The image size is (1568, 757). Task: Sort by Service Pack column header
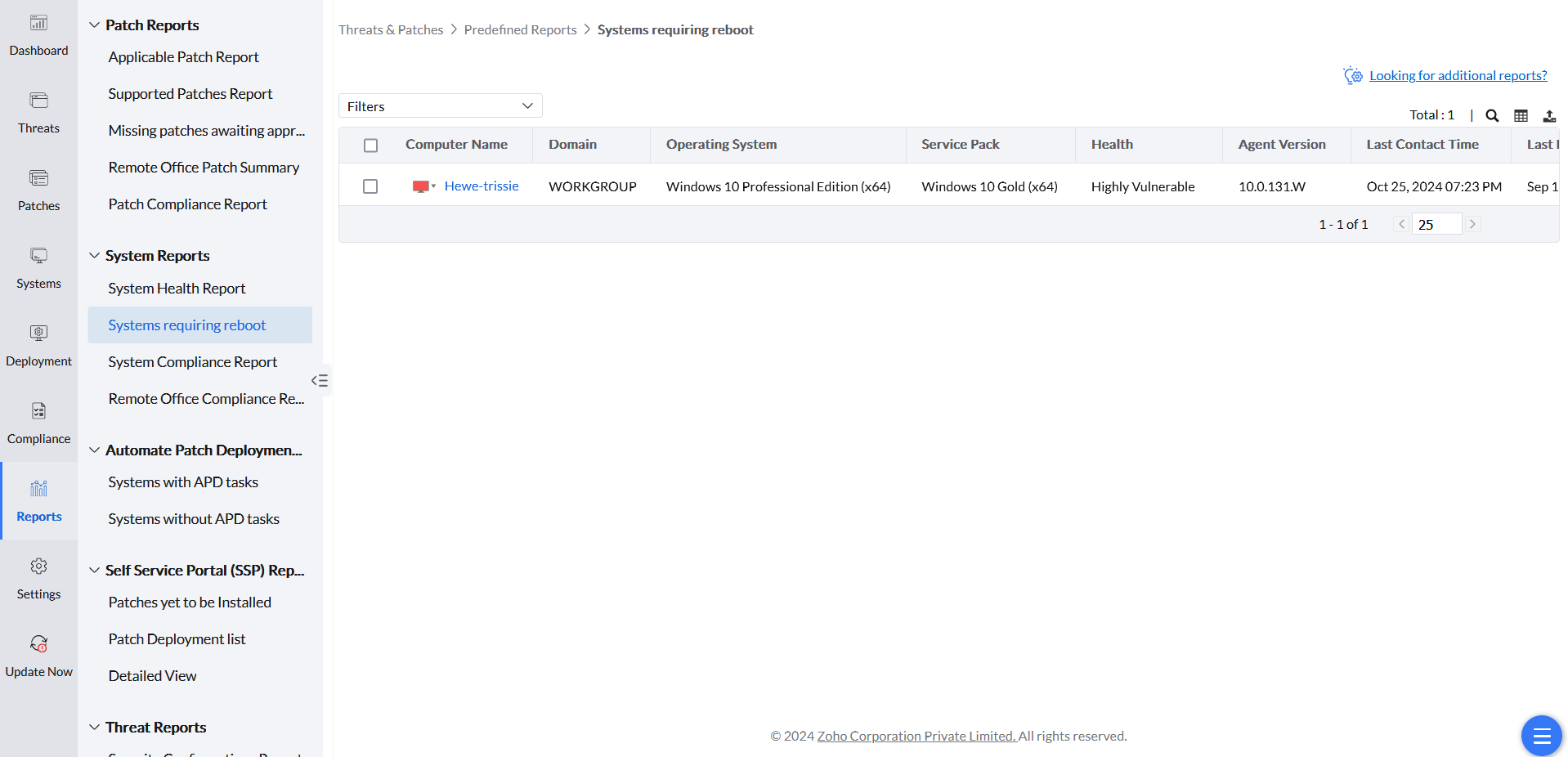(961, 145)
